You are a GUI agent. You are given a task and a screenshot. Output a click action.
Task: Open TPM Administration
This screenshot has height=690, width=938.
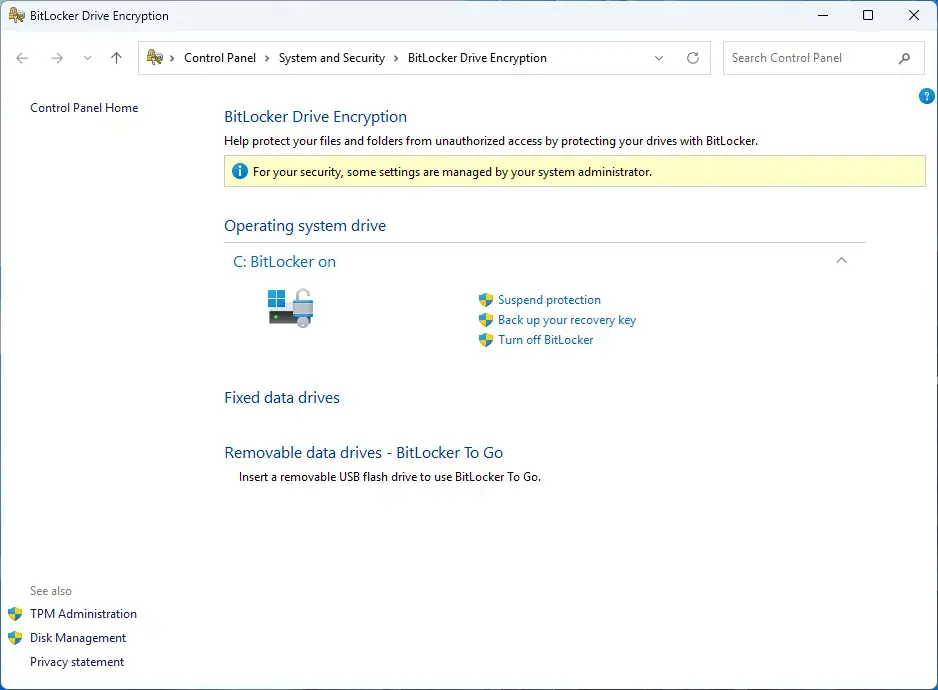tap(83, 614)
